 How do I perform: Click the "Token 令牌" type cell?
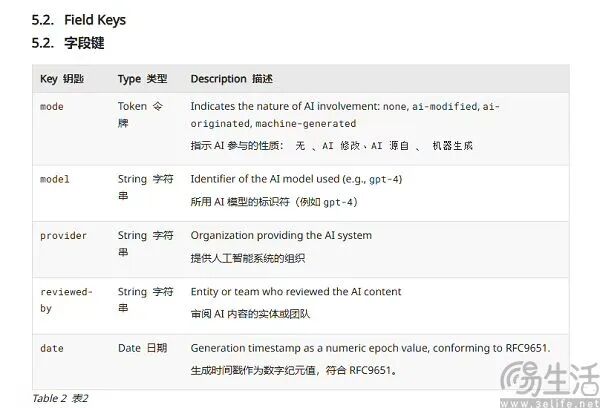[146, 114]
